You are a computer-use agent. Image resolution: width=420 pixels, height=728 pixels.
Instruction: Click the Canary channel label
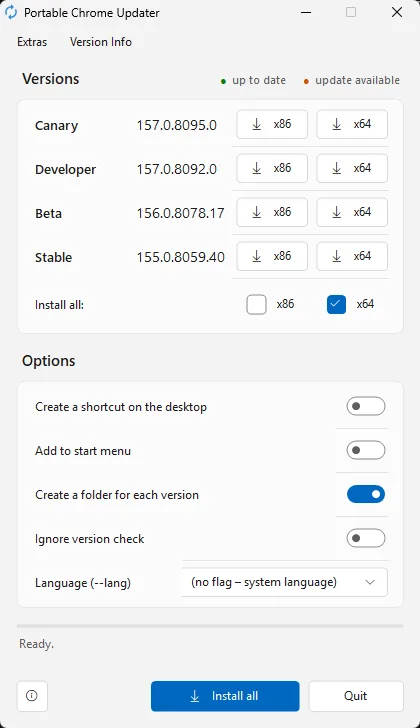pyautogui.click(x=57, y=126)
